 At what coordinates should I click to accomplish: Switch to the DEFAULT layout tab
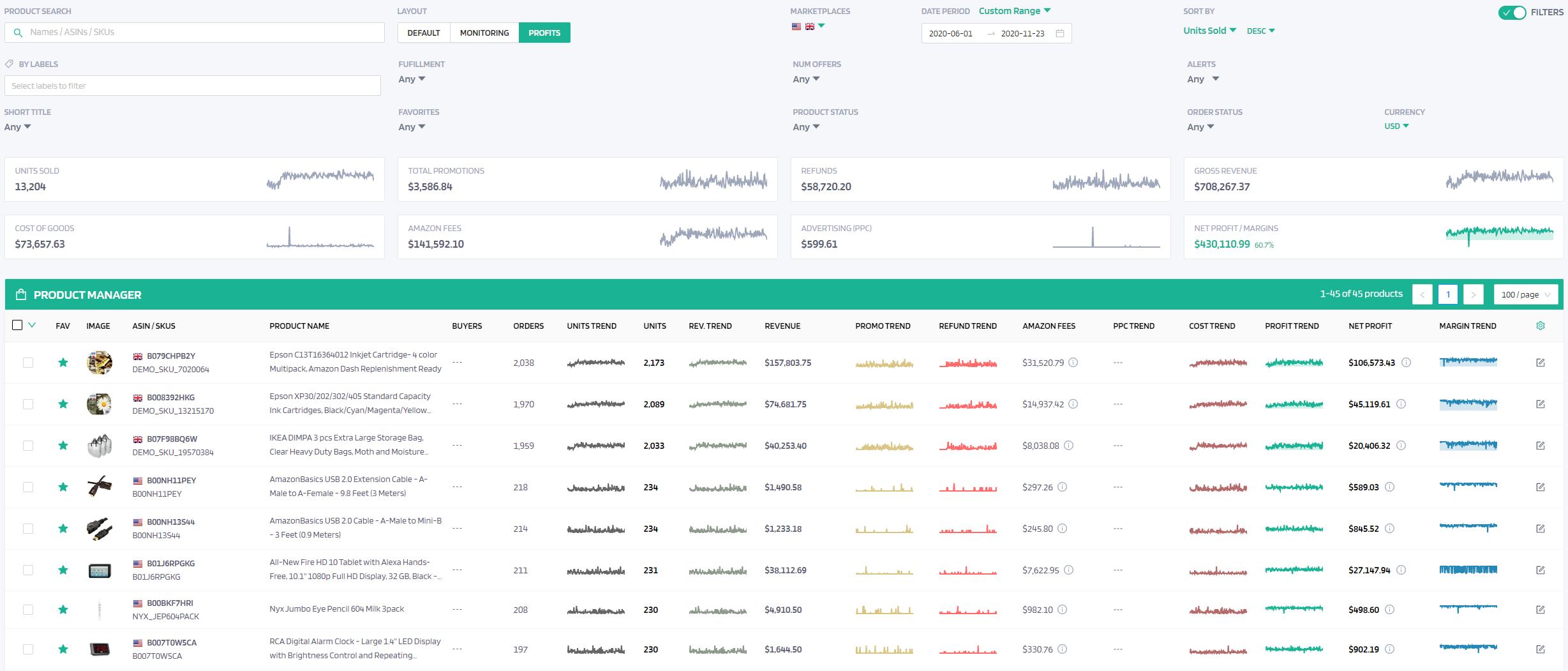click(424, 33)
